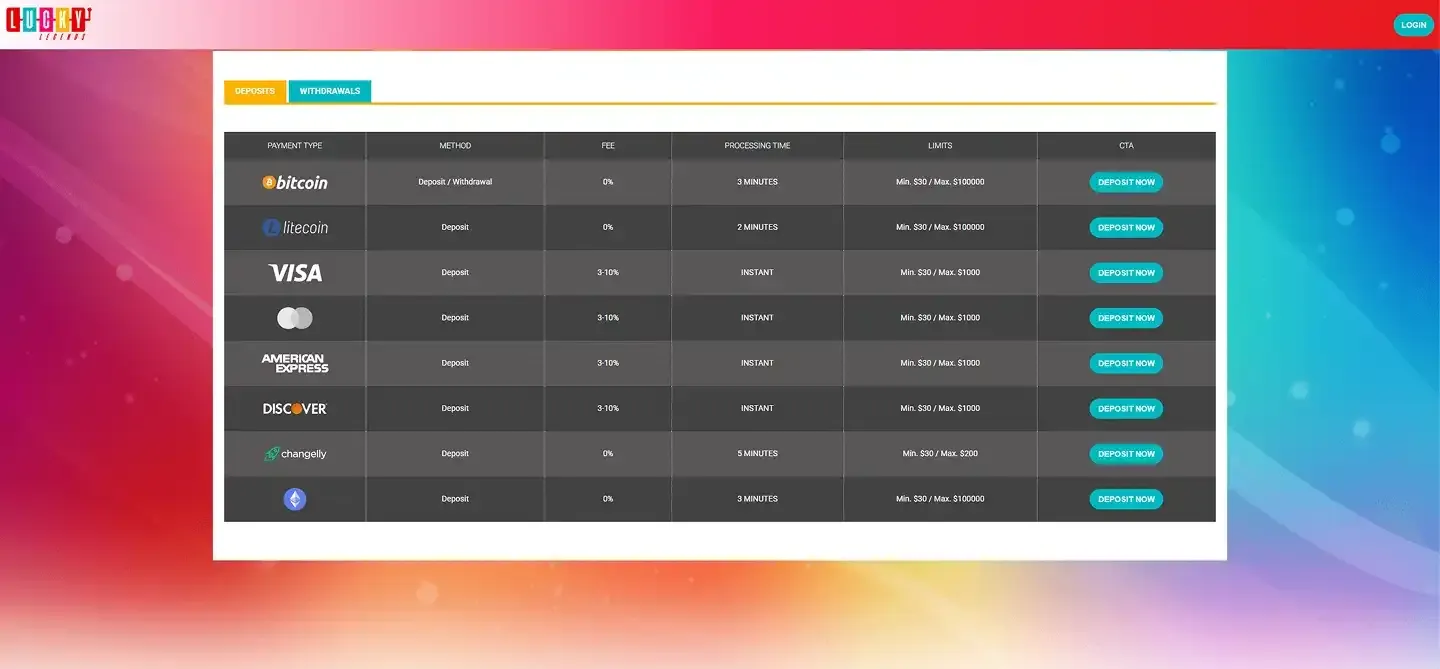
Task: Click Deposit Now for Litecoin
Action: tap(1126, 228)
